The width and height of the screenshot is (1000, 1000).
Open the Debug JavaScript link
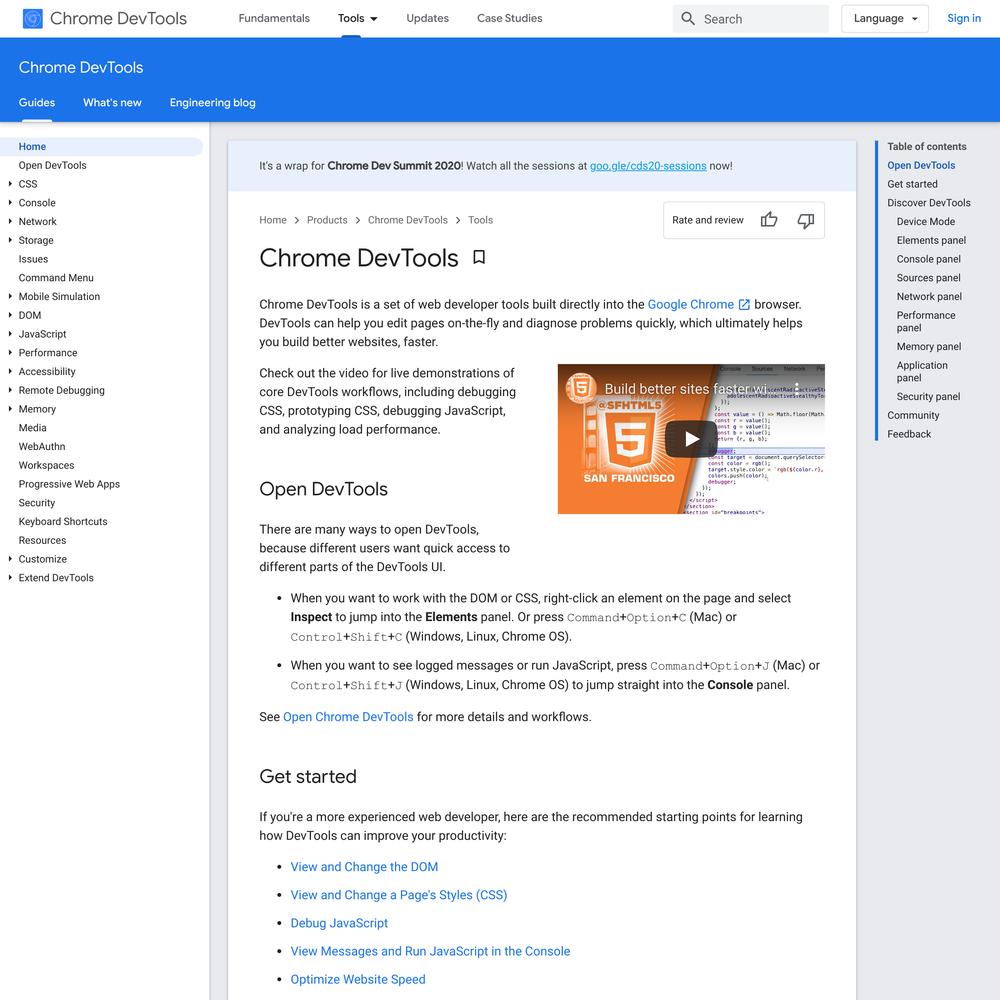pyautogui.click(x=339, y=923)
